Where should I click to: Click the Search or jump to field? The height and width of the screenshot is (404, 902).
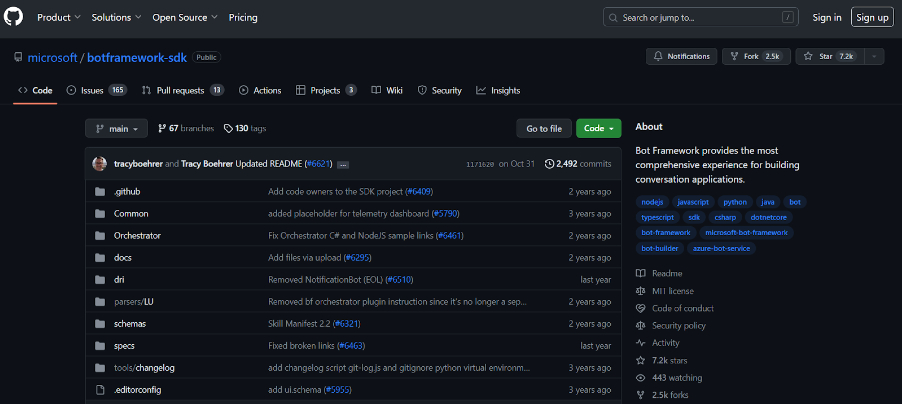pyautogui.click(x=701, y=17)
